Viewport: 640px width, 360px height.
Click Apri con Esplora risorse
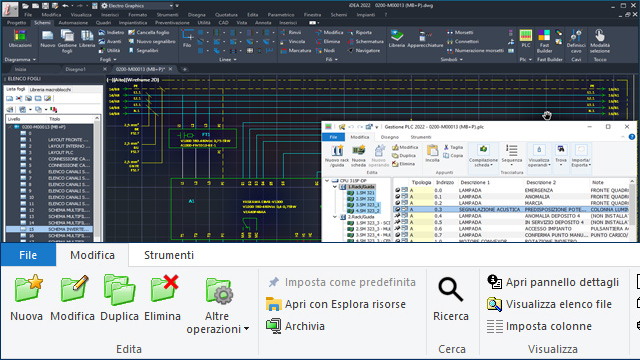pos(336,304)
